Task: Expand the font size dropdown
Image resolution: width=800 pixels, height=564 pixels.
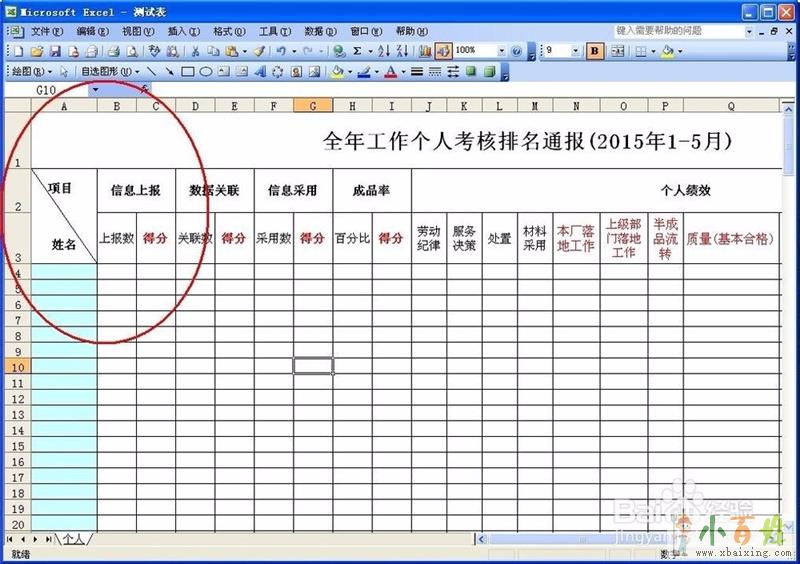Action: 576,51
